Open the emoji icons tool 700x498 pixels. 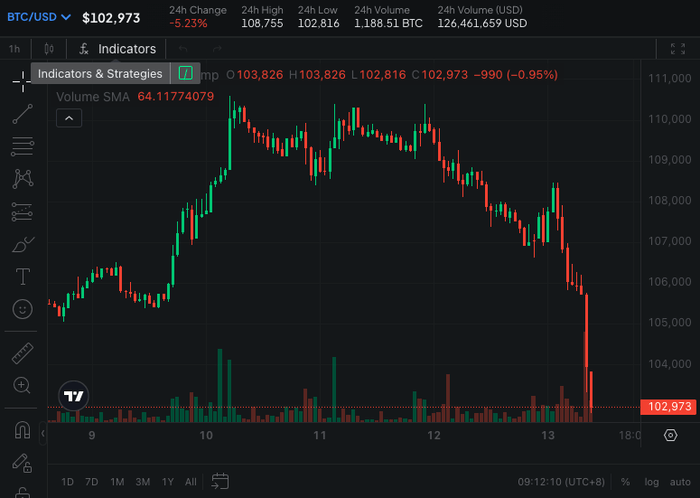(22, 309)
